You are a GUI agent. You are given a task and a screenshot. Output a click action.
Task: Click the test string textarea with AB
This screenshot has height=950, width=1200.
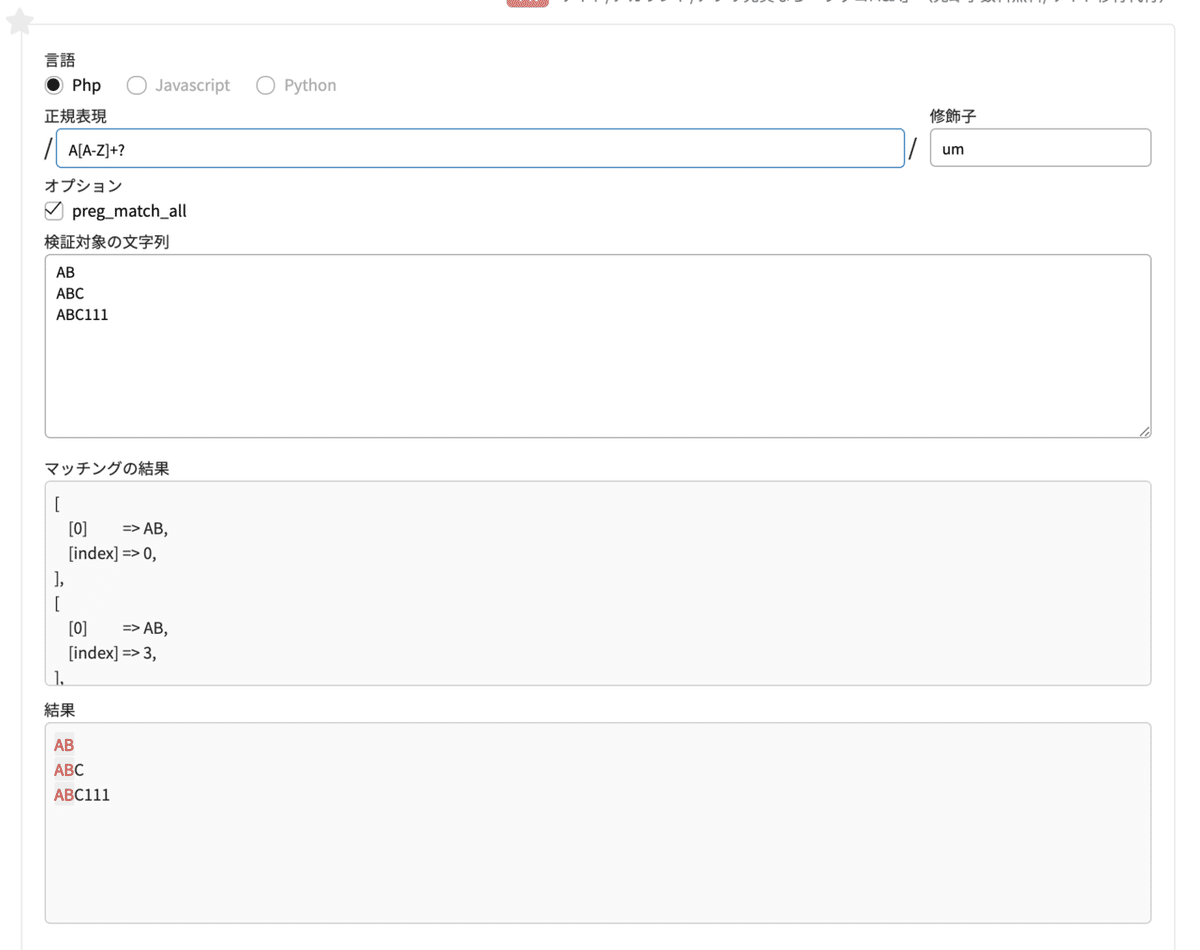(598, 346)
